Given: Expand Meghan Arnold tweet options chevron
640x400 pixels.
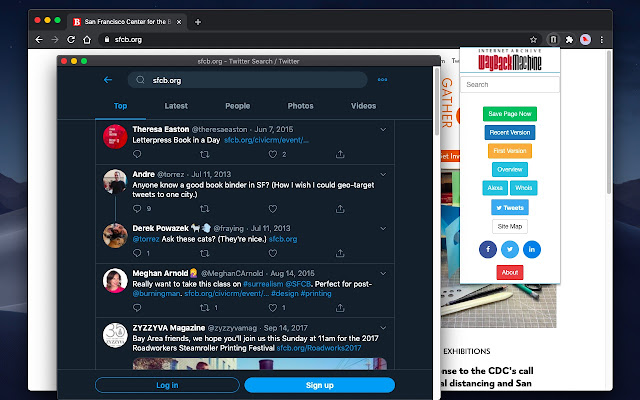Looking at the screenshot, I should [x=383, y=273].
